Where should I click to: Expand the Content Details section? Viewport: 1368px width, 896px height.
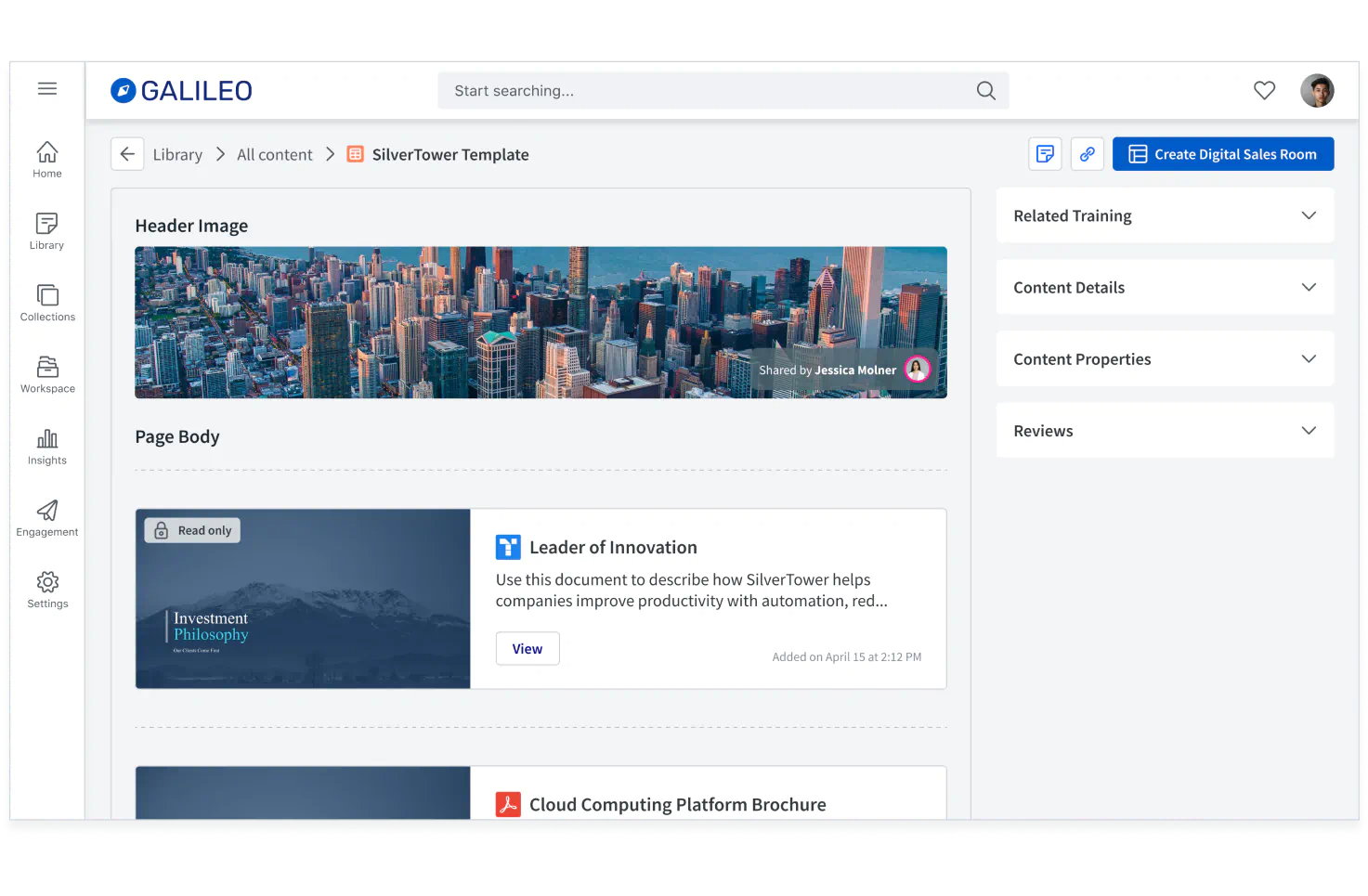[1165, 287]
